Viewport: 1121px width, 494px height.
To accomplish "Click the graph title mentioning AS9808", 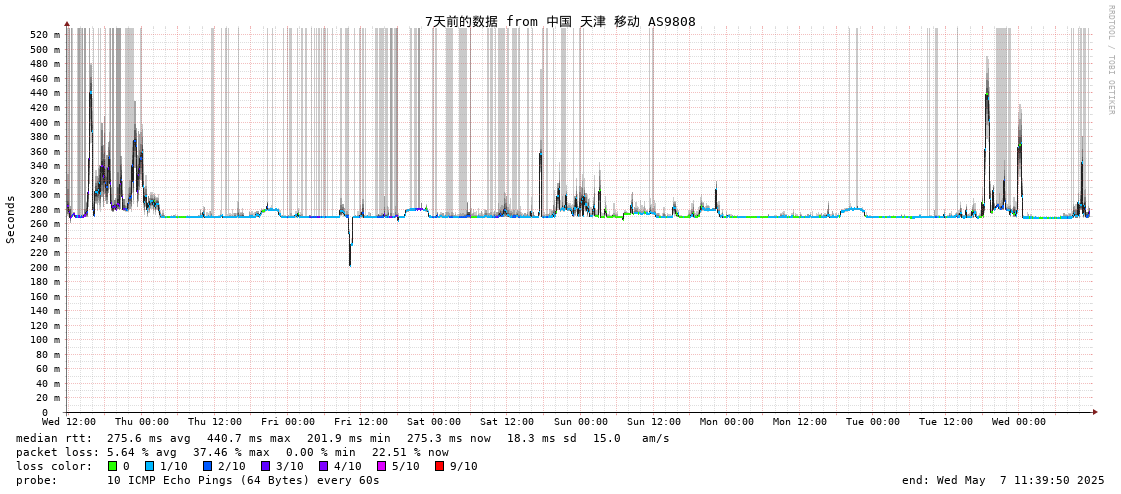I will pos(560,21).
